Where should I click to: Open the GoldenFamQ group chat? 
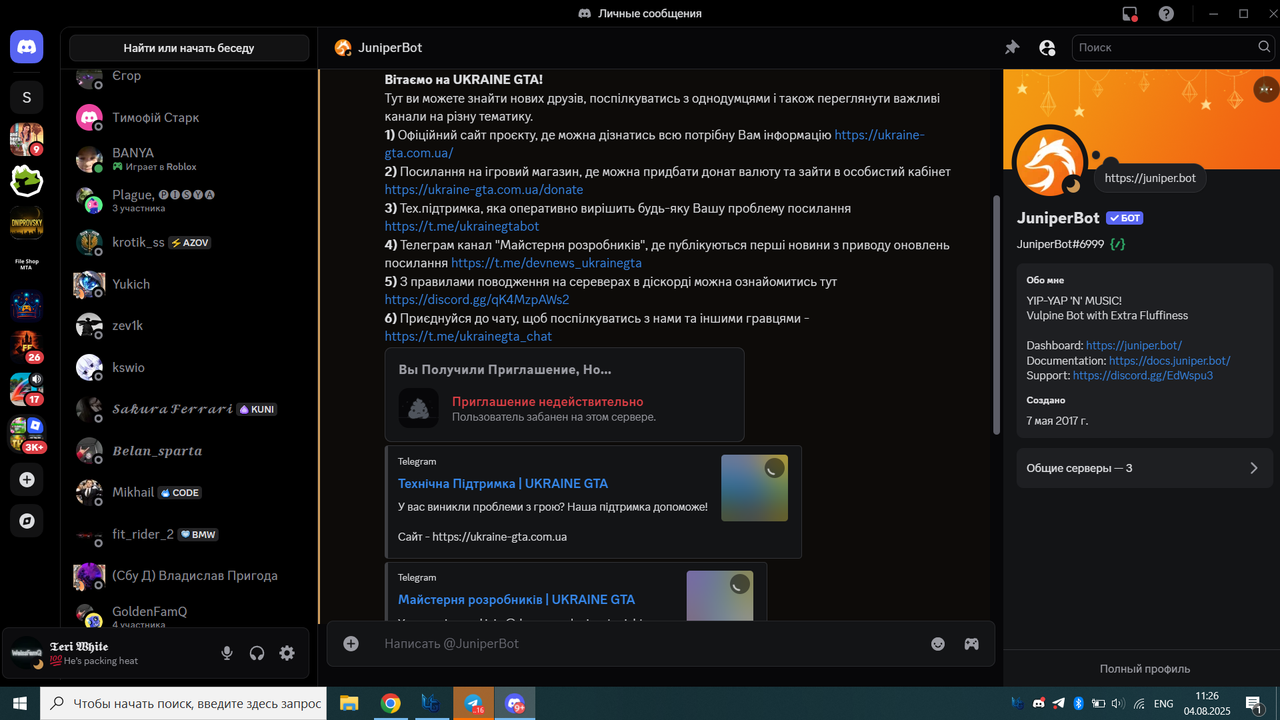(190, 617)
